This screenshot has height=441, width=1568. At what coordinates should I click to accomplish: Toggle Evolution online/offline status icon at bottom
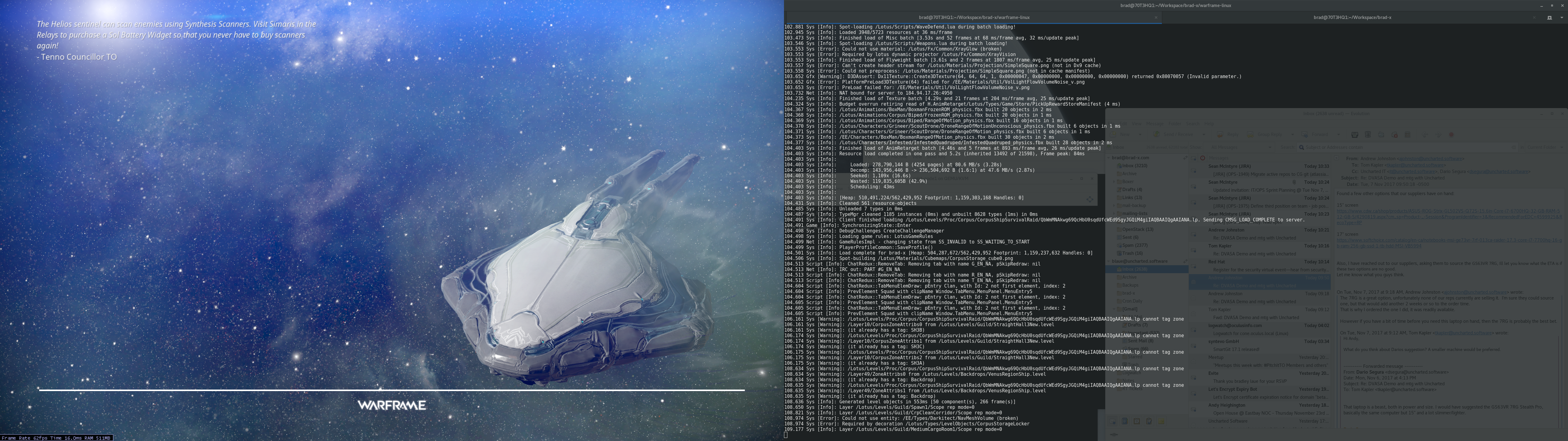1114,435
